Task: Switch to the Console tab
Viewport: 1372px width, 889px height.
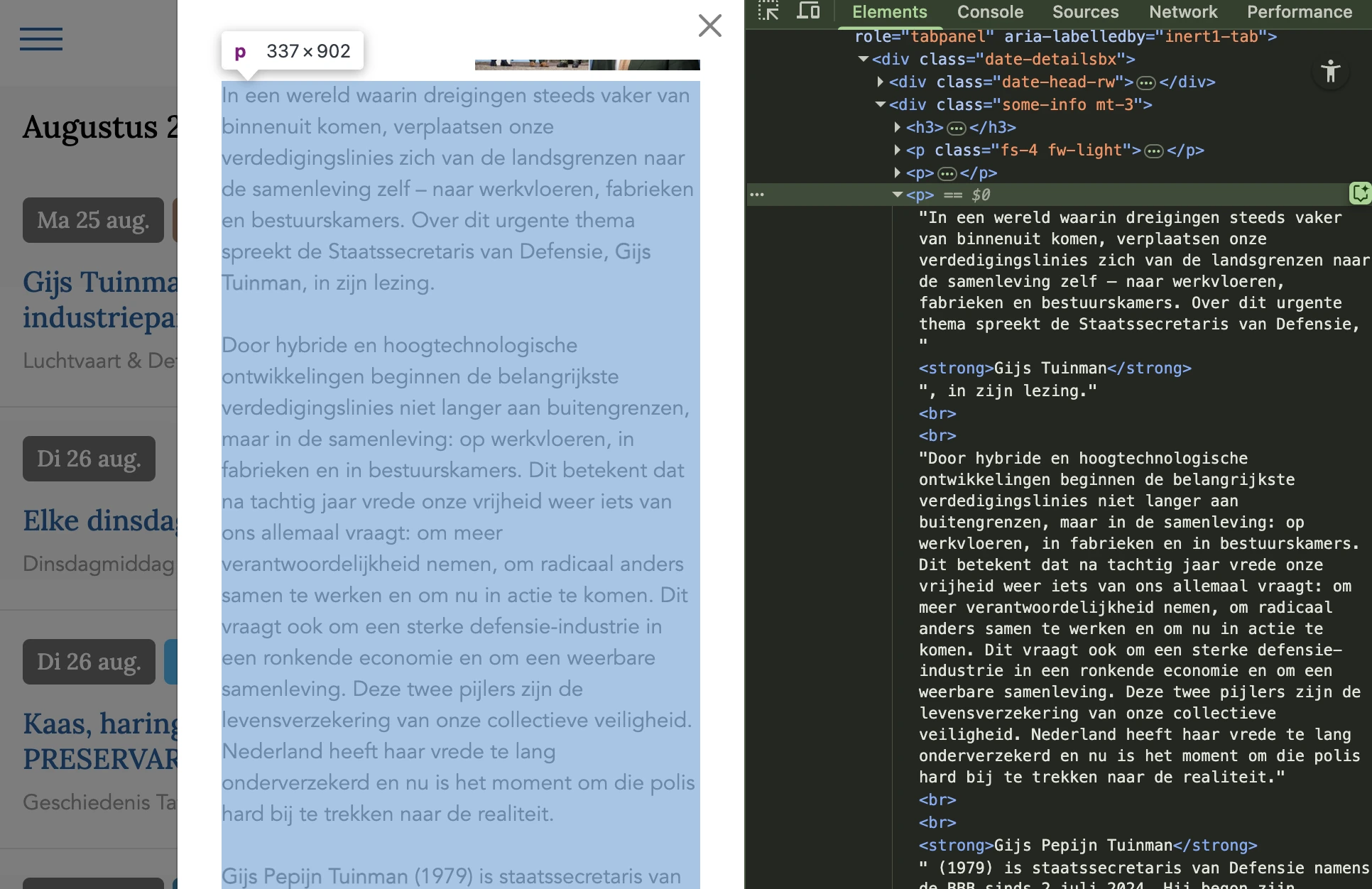Action: coord(990,12)
